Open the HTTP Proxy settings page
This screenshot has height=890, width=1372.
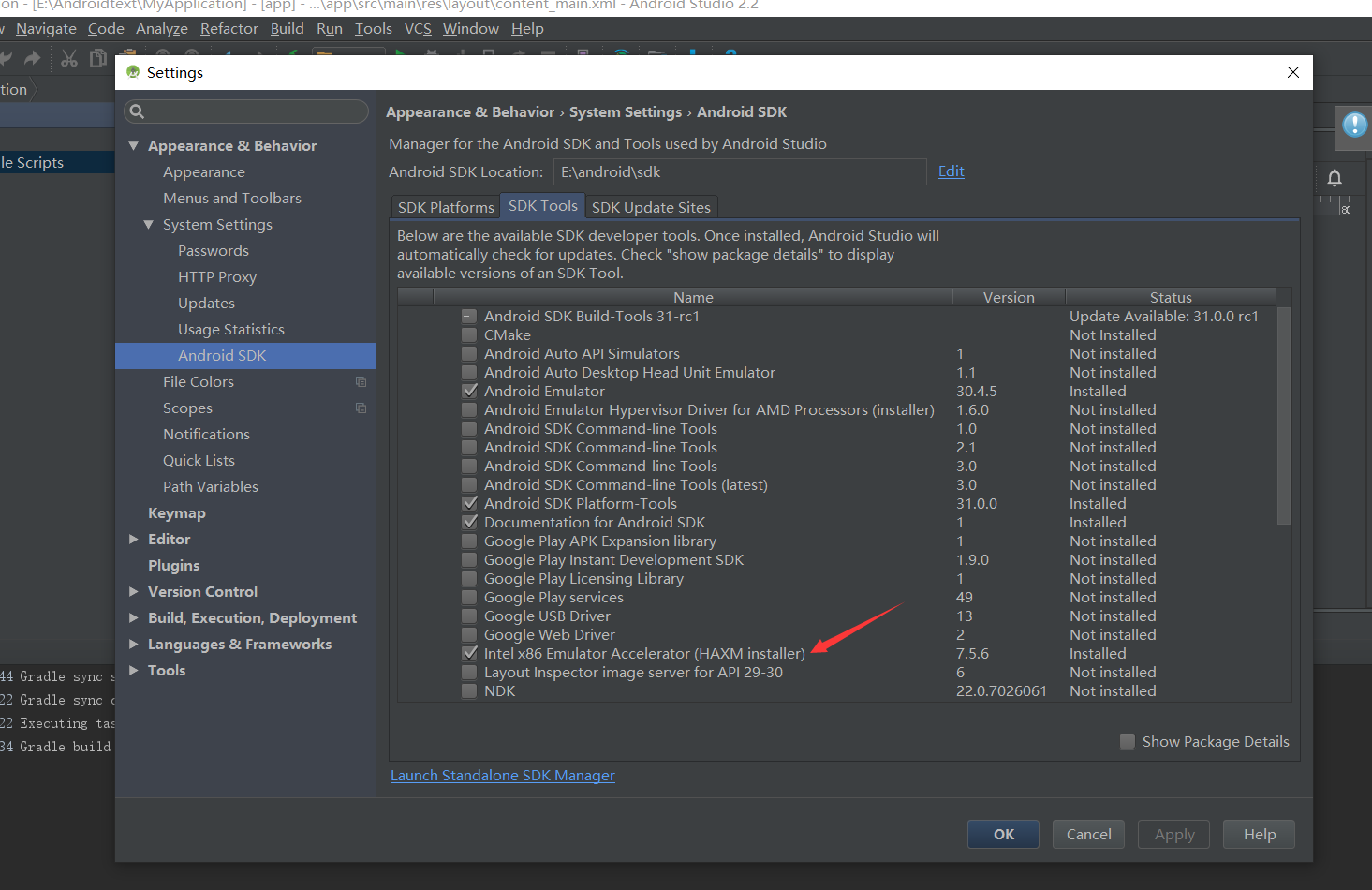tap(217, 277)
